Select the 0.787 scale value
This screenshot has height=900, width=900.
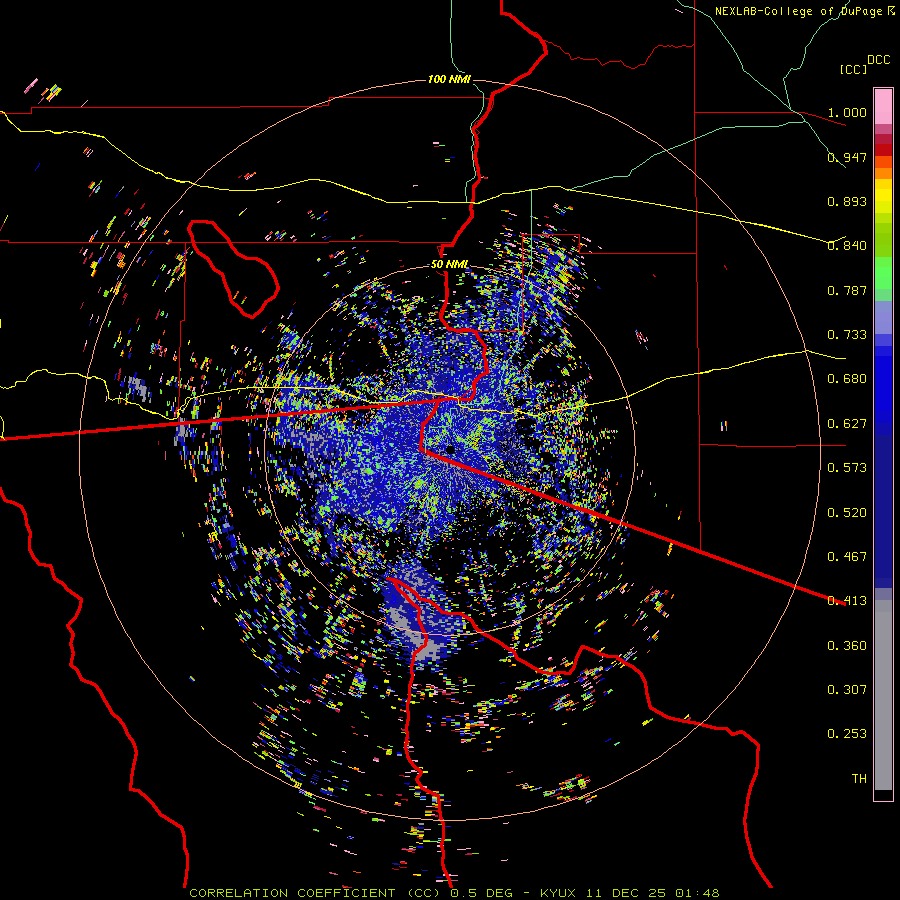tap(847, 290)
